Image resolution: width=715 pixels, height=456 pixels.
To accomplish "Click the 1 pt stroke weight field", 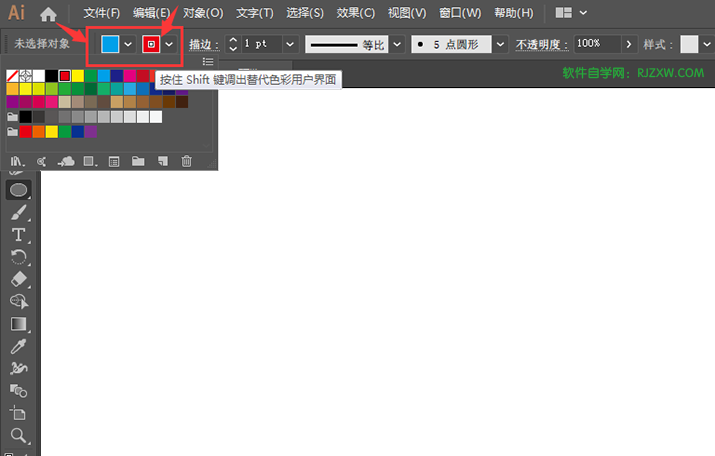I will [262, 44].
